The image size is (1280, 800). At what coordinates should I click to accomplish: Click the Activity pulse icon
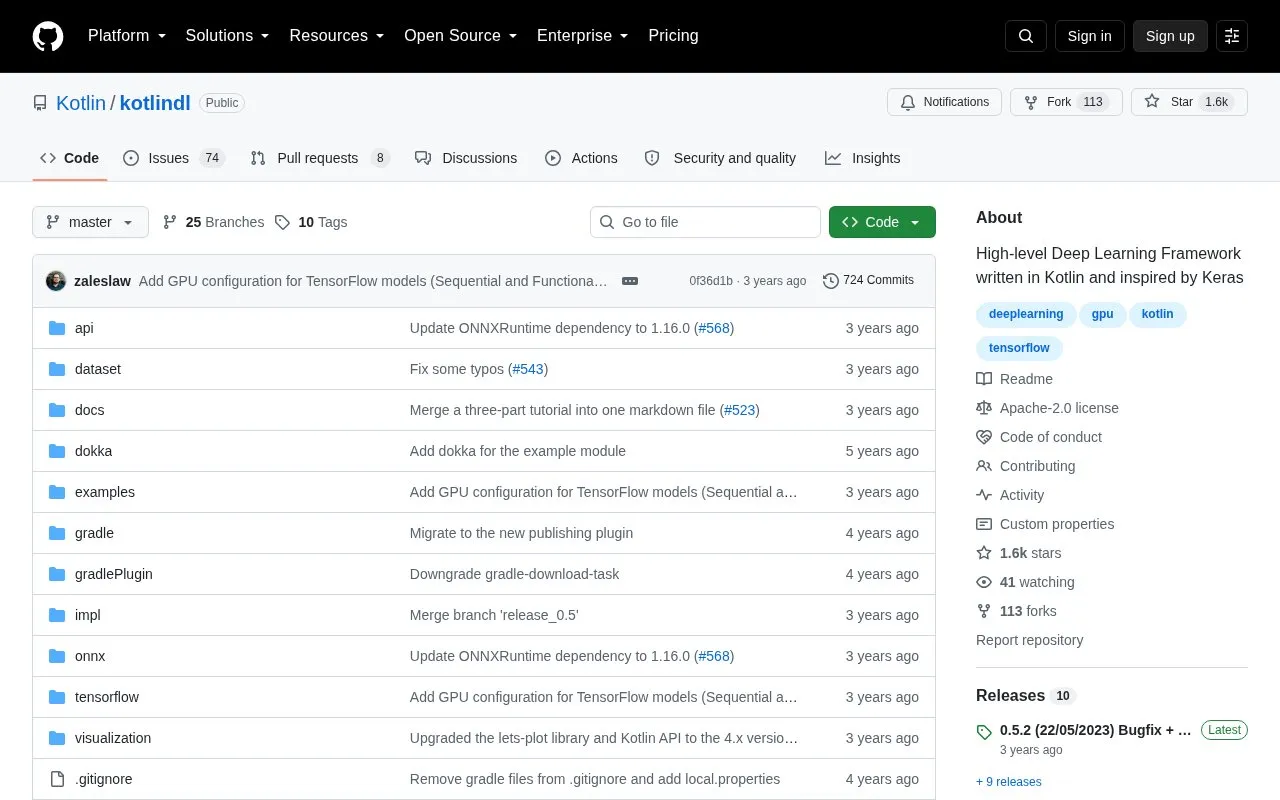click(x=984, y=495)
